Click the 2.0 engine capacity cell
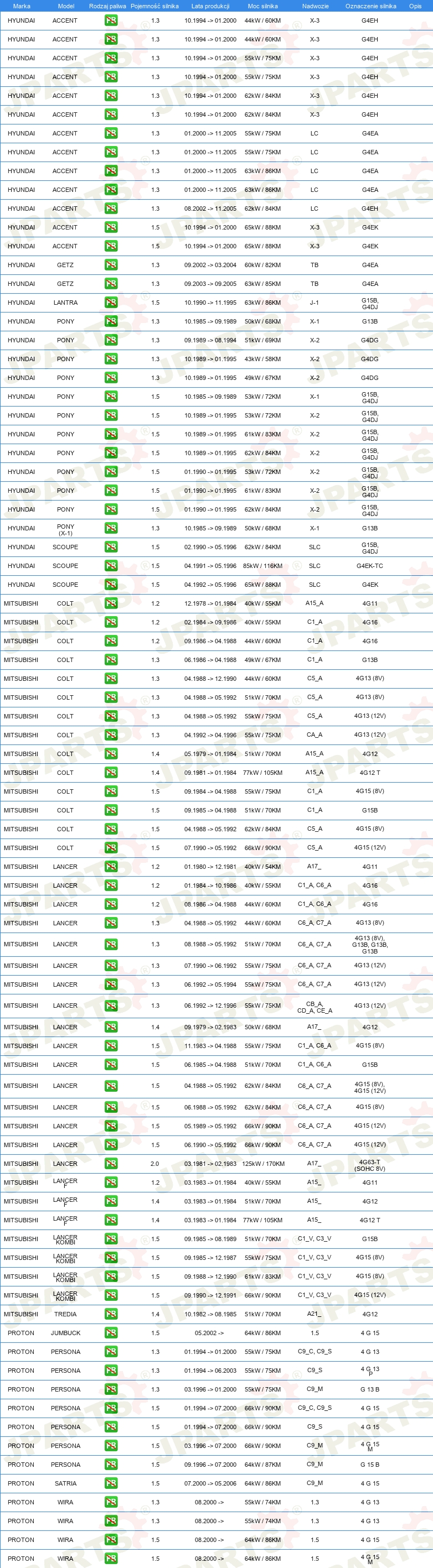The image size is (433, 1568). [154, 1164]
